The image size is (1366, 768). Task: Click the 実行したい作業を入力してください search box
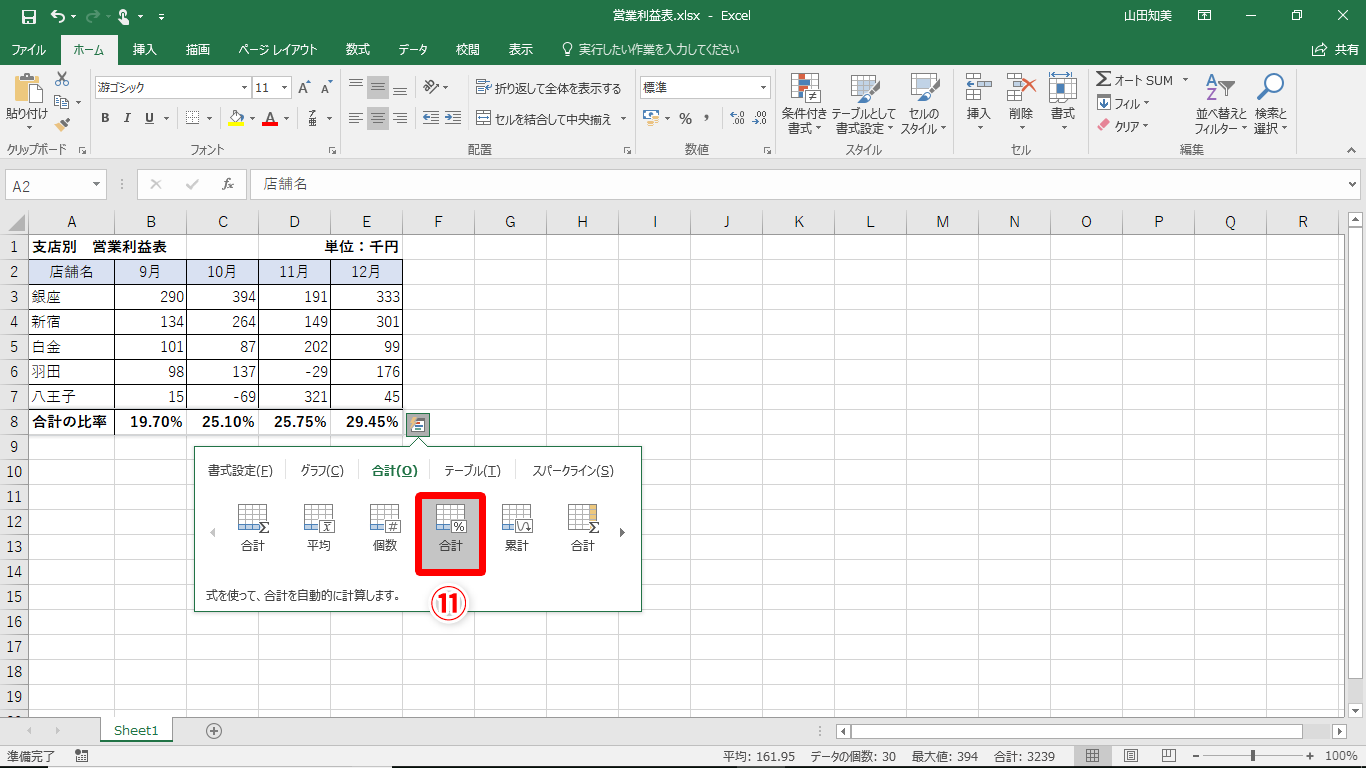click(650, 49)
